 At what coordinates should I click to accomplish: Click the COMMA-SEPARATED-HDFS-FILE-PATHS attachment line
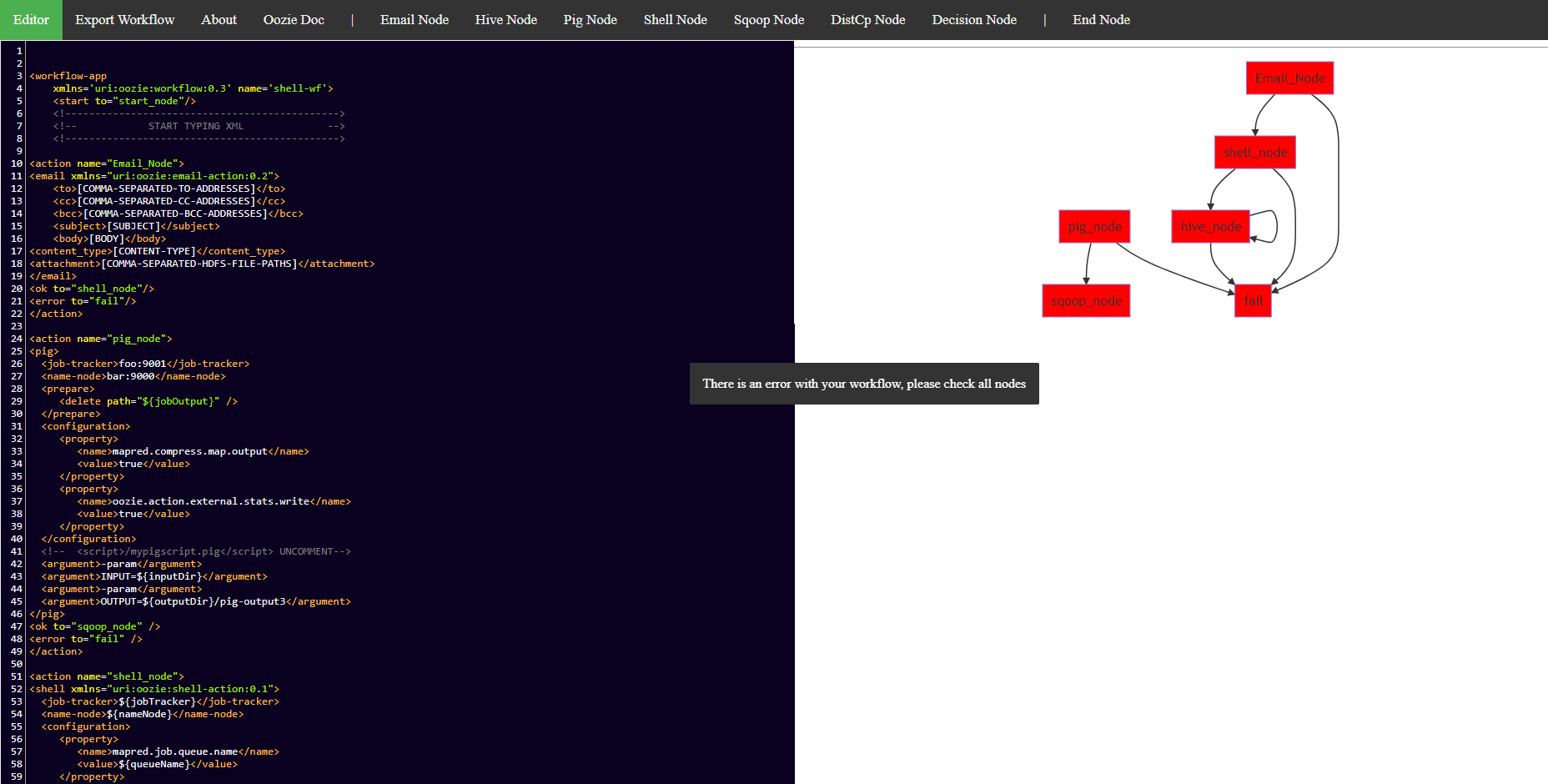pyautogui.click(x=203, y=264)
